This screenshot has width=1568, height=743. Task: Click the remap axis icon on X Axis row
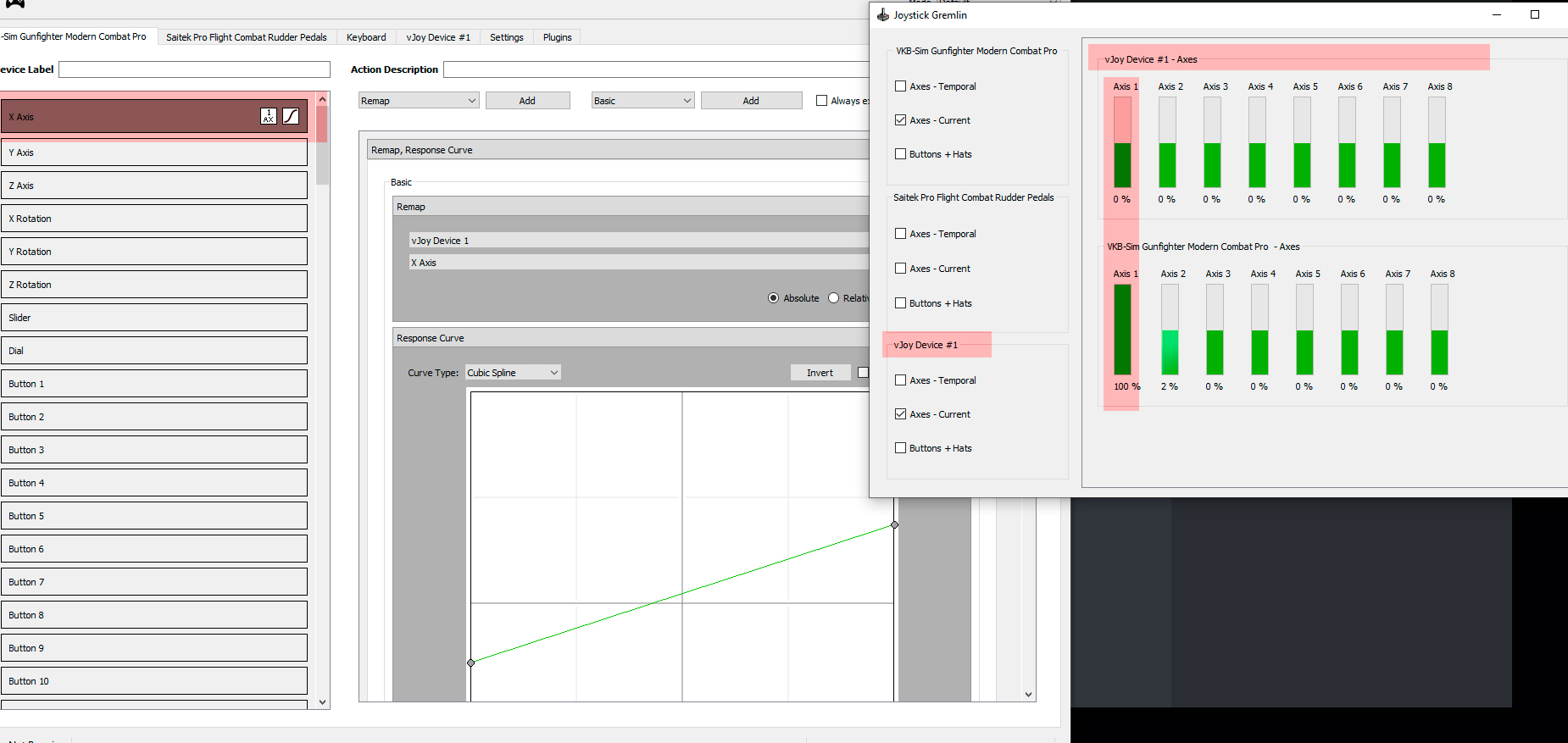tap(269, 116)
